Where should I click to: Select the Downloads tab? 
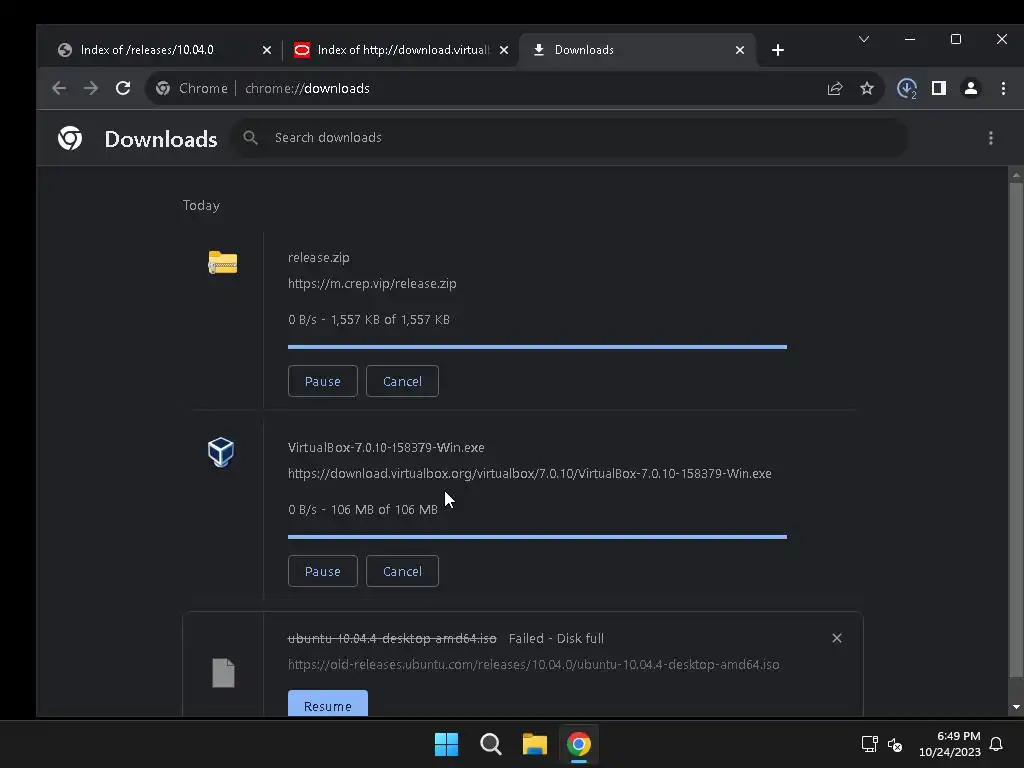point(637,50)
